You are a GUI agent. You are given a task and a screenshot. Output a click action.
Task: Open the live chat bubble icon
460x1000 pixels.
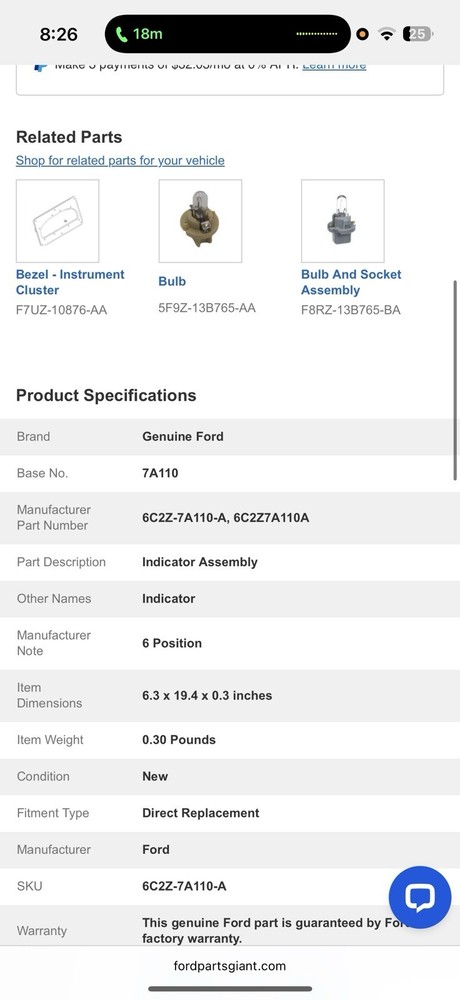point(420,897)
